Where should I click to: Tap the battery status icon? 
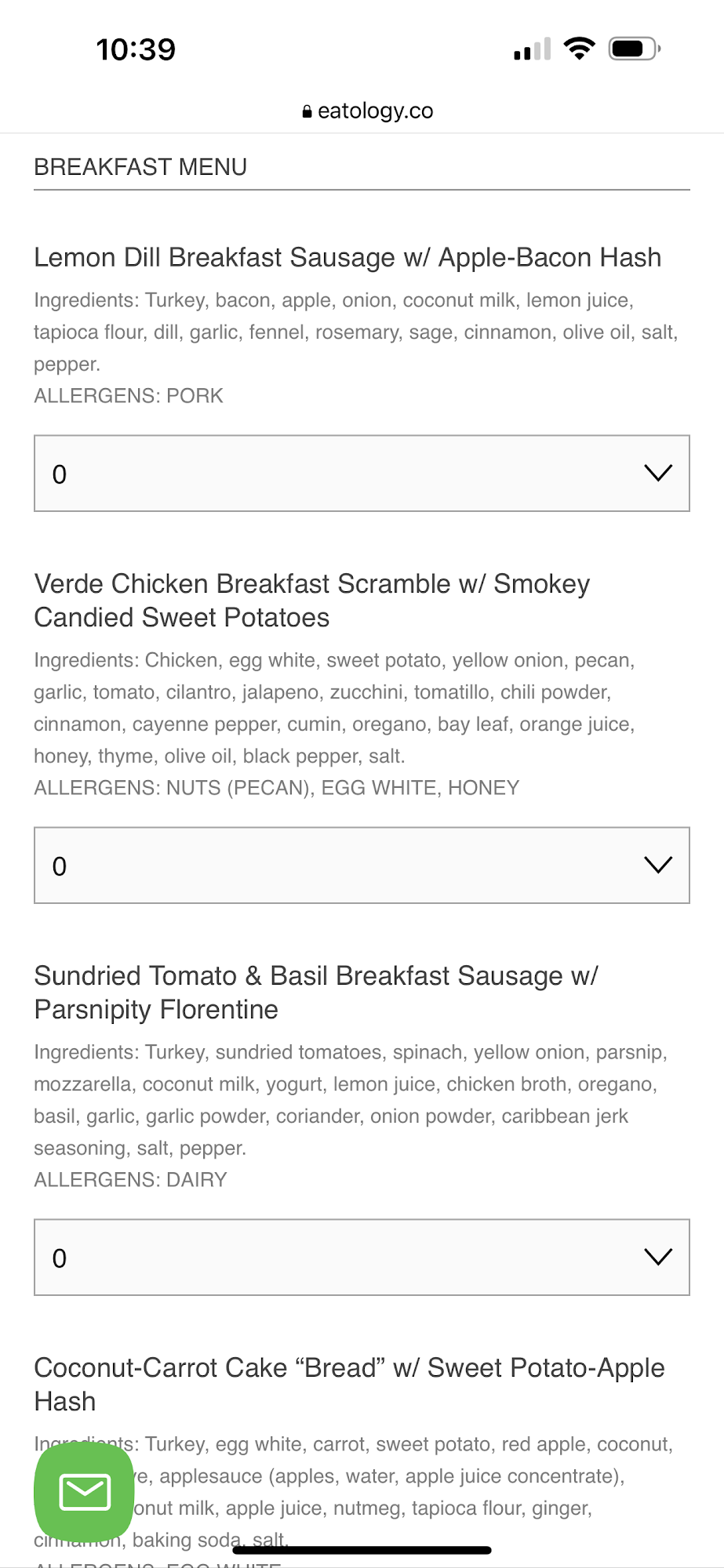[635, 49]
